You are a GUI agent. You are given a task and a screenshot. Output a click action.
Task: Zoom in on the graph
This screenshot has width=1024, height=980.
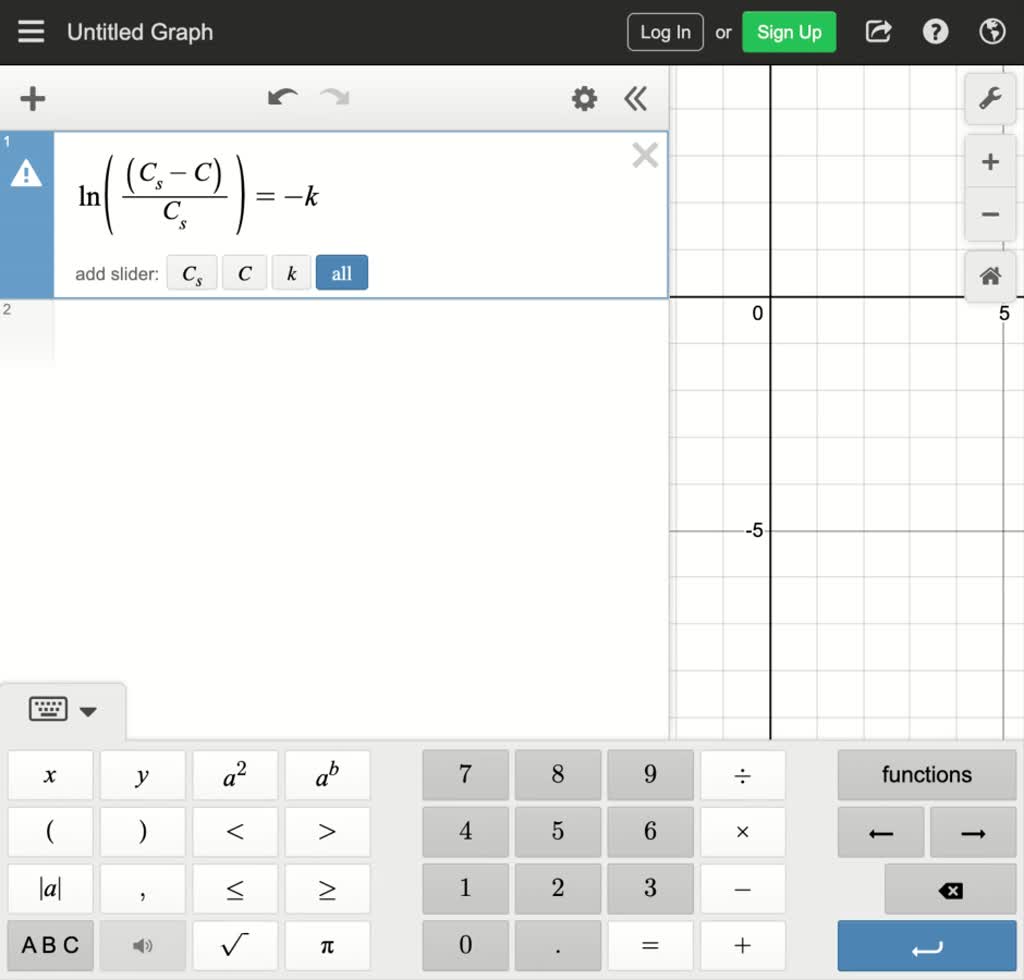click(990, 162)
